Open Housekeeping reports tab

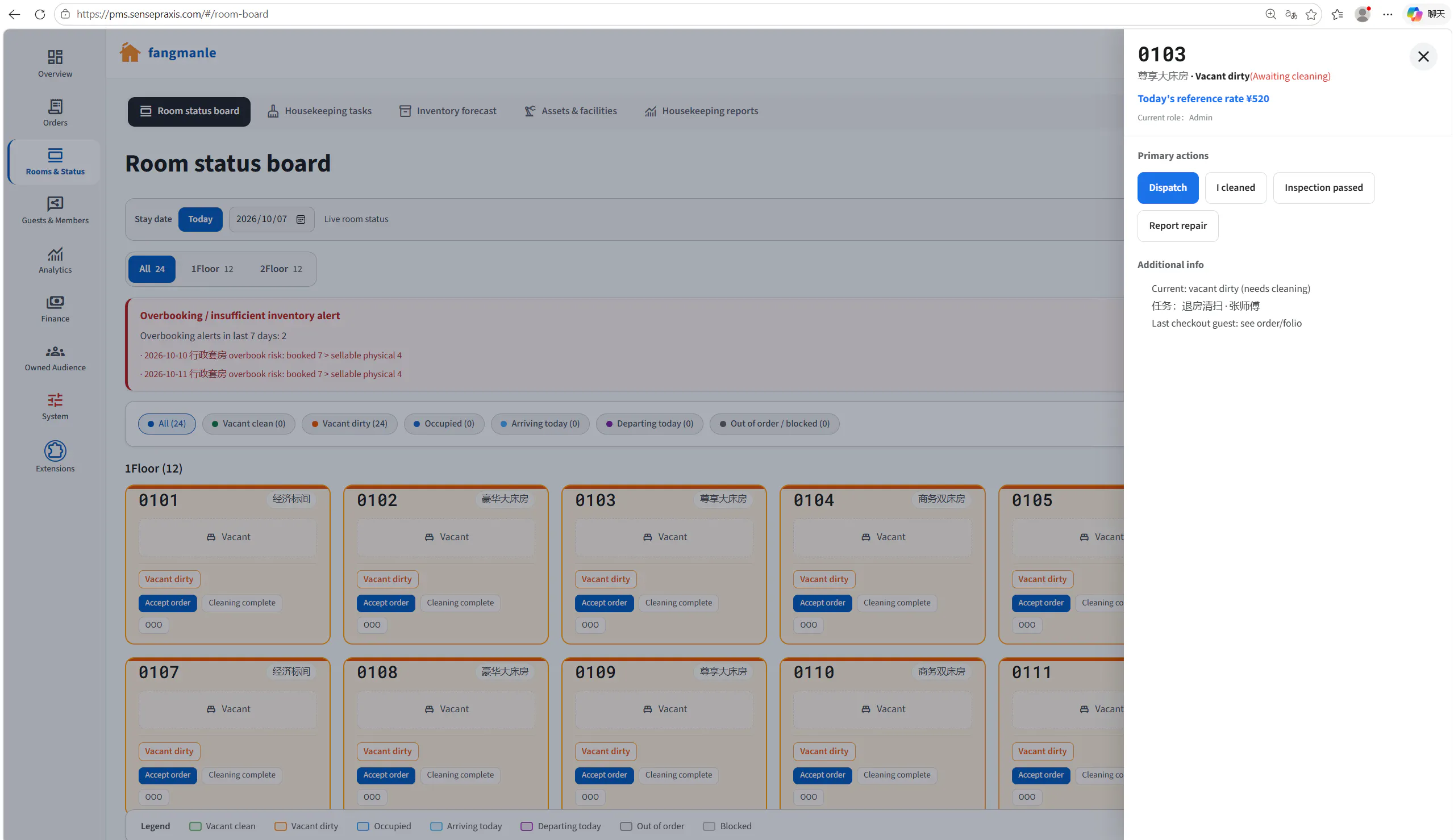point(701,111)
